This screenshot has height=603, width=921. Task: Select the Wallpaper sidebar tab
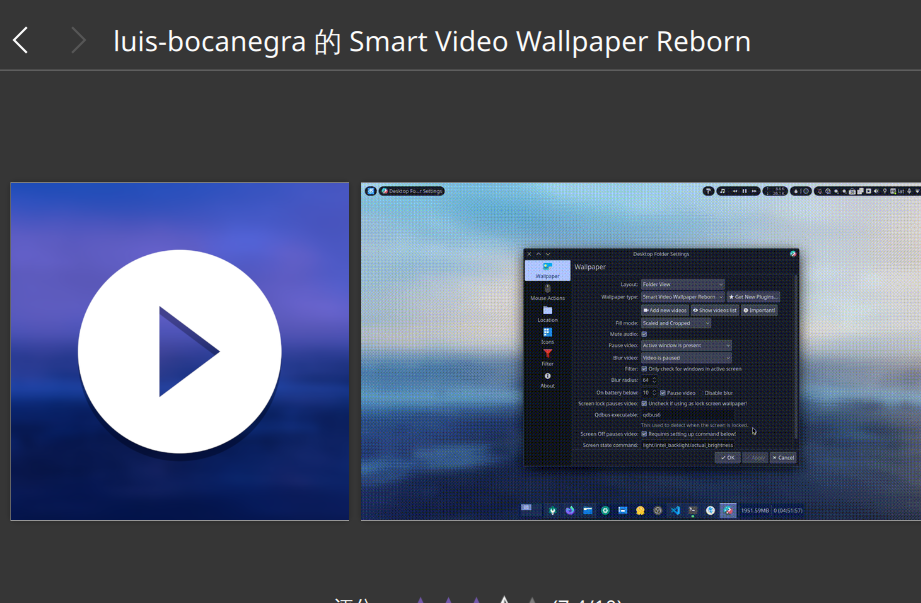(x=547, y=270)
